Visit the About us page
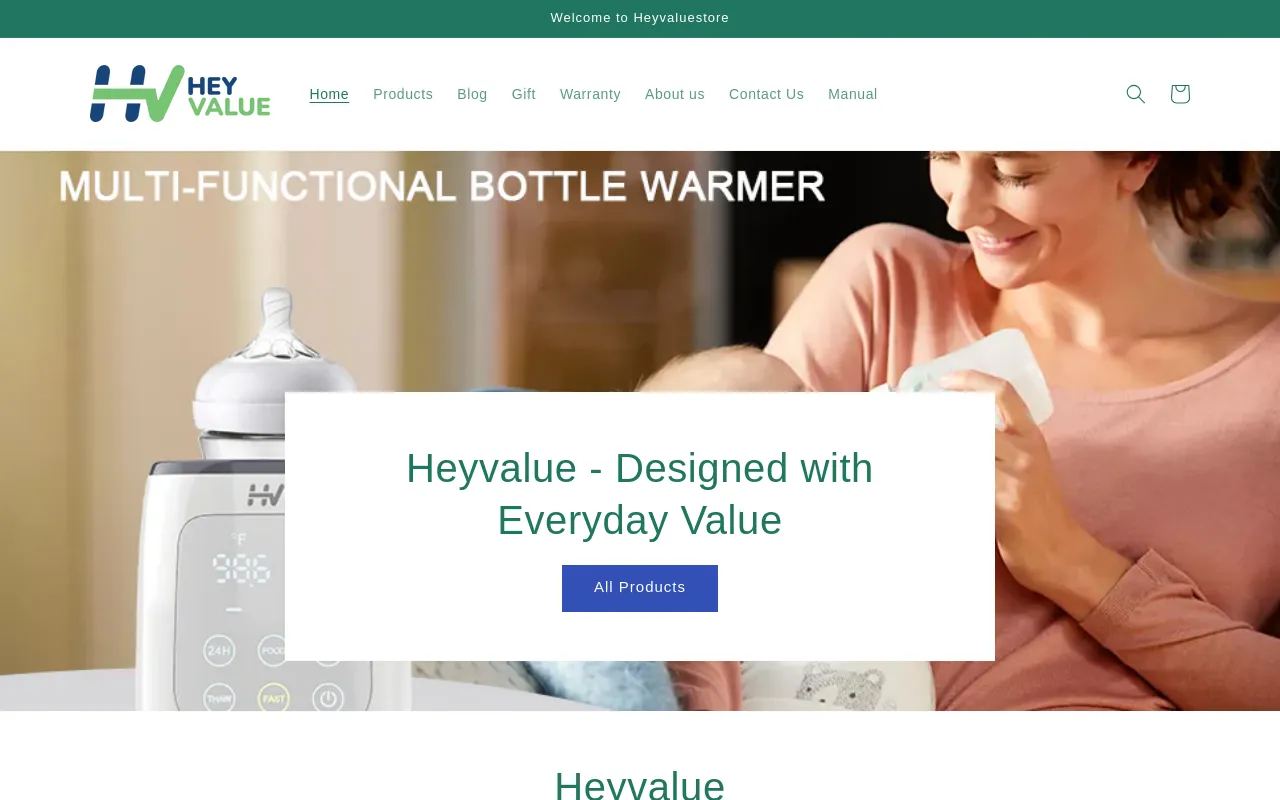Image resolution: width=1280 pixels, height=800 pixels. coord(675,94)
